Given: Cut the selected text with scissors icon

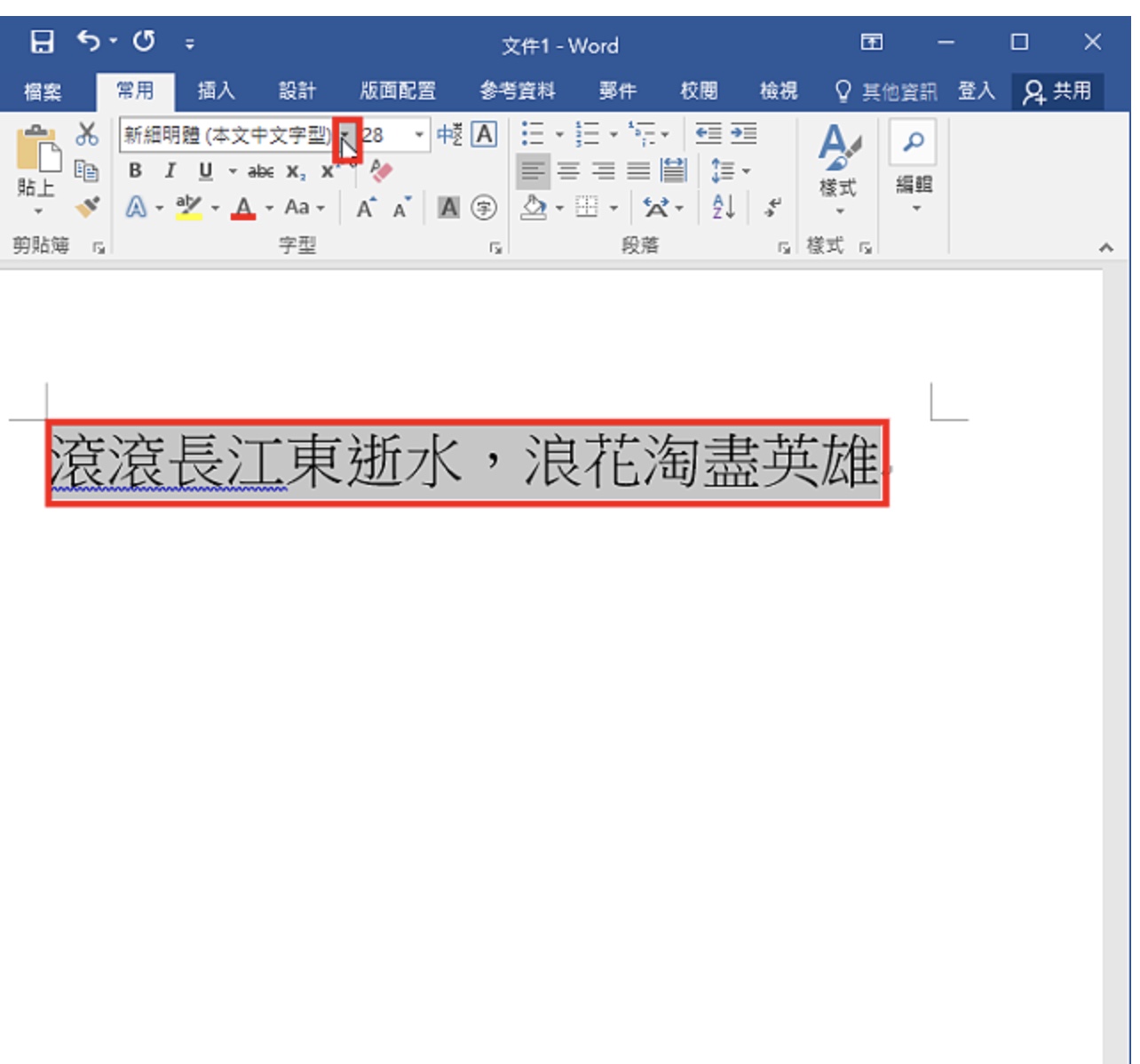Looking at the screenshot, I should coord(86,134).
